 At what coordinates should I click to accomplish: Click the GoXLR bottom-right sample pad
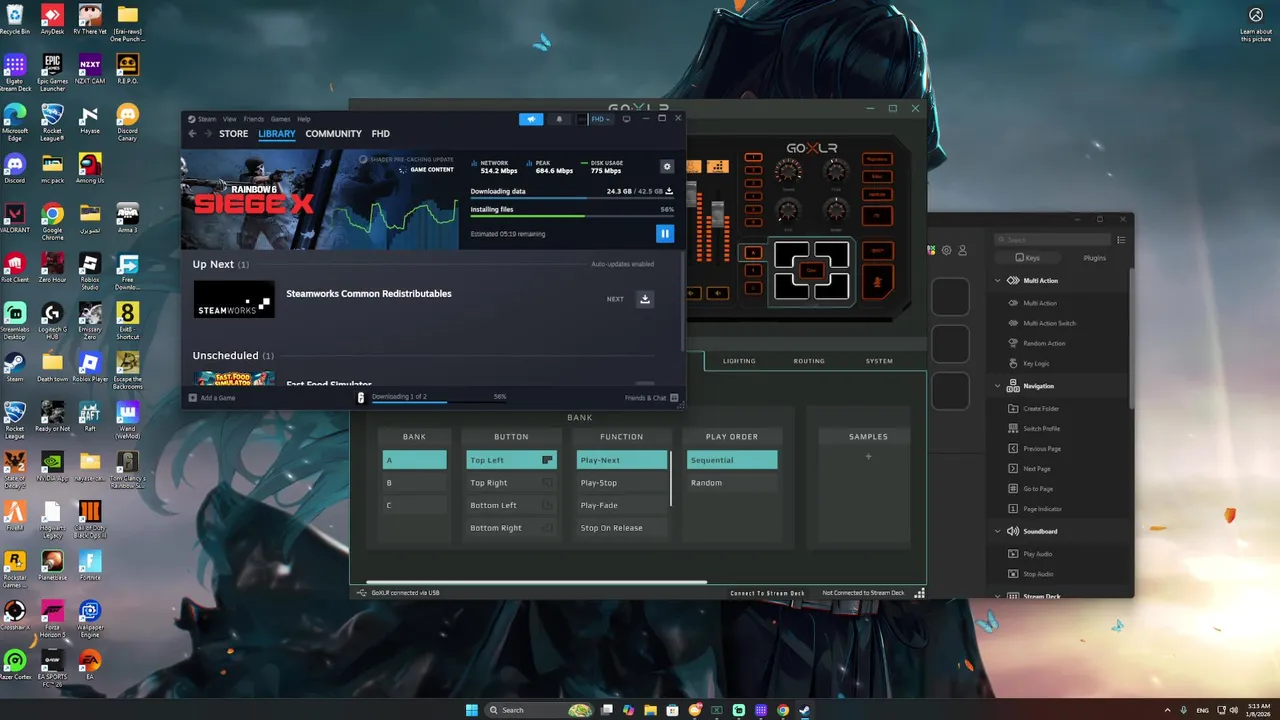click(831, 287)
